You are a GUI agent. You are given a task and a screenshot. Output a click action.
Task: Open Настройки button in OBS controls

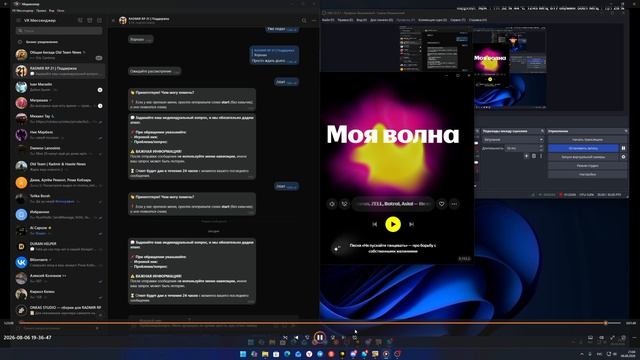click(587, 174)
